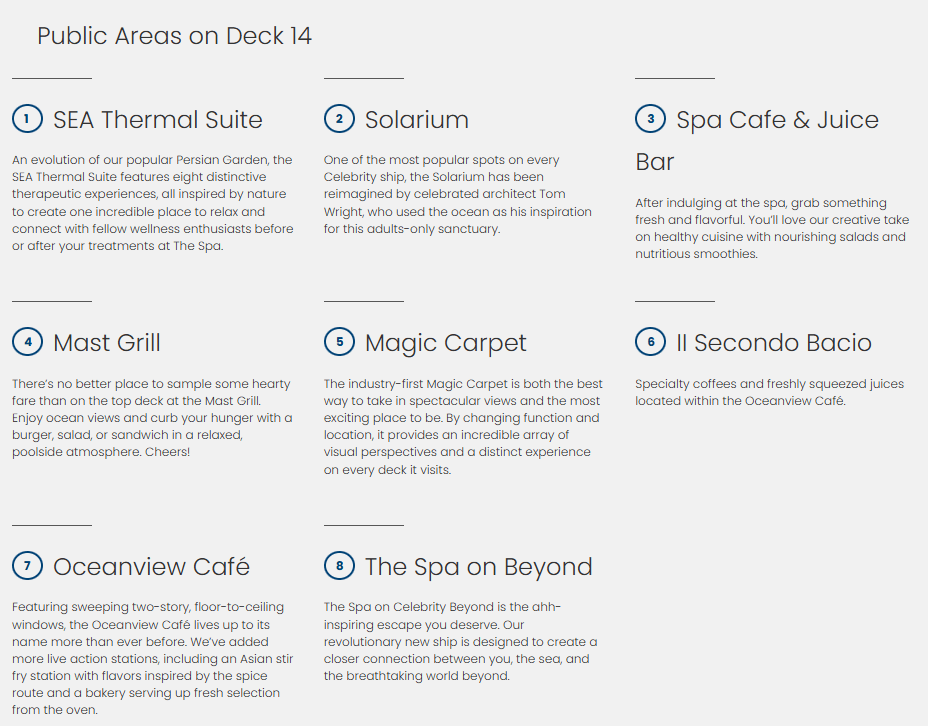928x726 pixels.
Task: Click the Oceanview Café title
Action: coord(151,567)
